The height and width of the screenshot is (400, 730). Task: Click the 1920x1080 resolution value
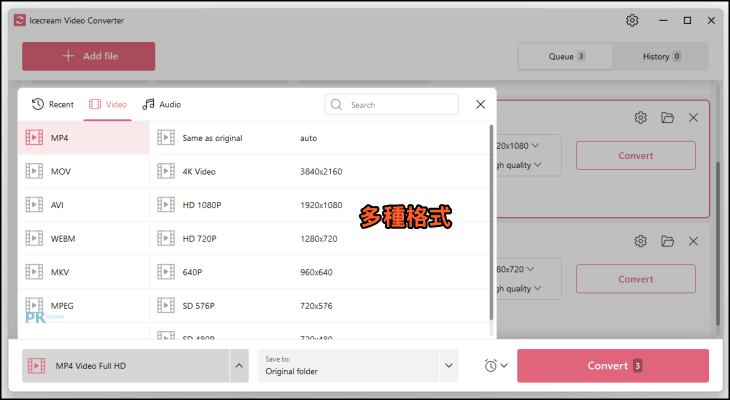[321, 205]
